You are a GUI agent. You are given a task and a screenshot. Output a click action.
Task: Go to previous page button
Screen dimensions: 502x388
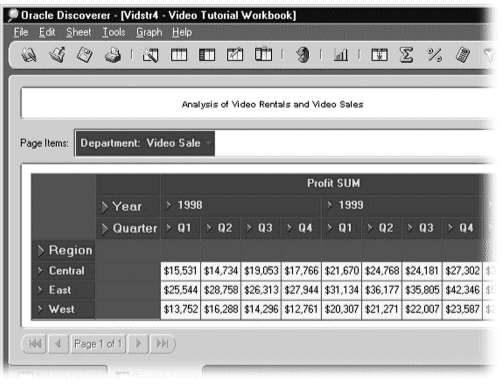(x=58, y=344)
